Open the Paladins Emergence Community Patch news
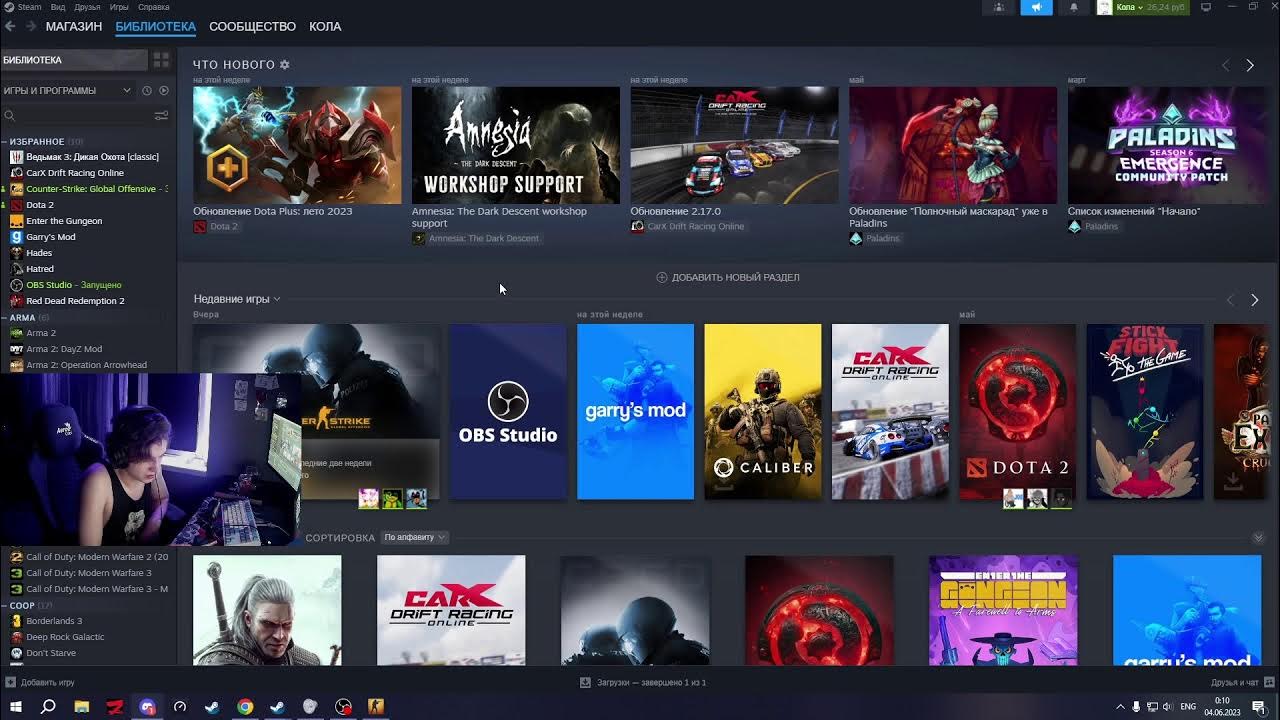Image resolution: width=1280 pixels, height=720 pixels. point(1168,145)
